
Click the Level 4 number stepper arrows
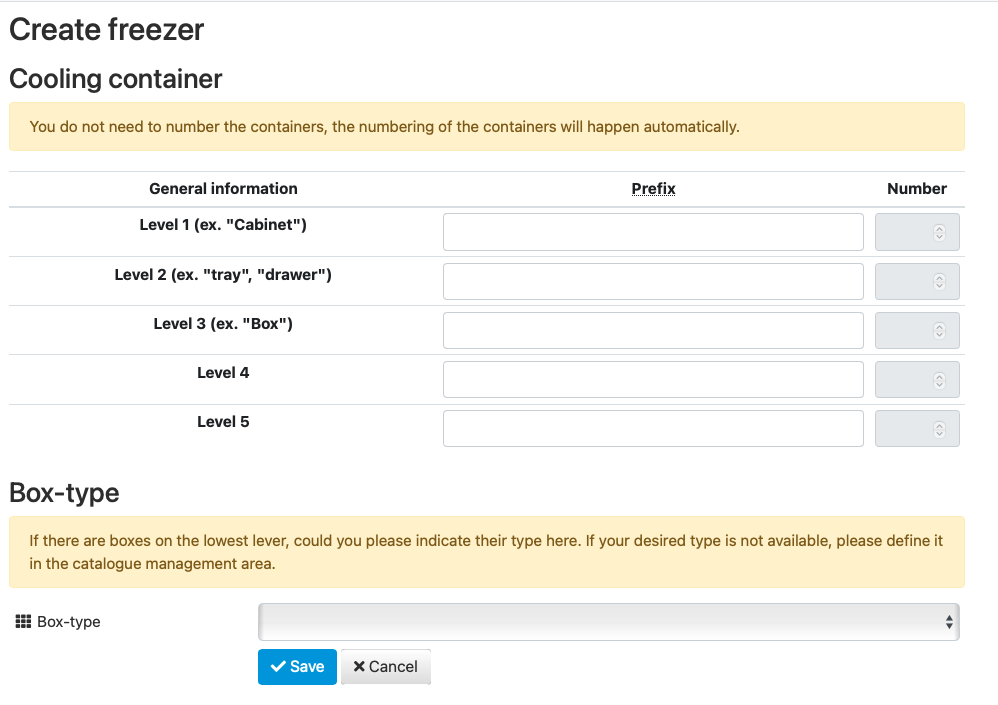click(939, 380)
